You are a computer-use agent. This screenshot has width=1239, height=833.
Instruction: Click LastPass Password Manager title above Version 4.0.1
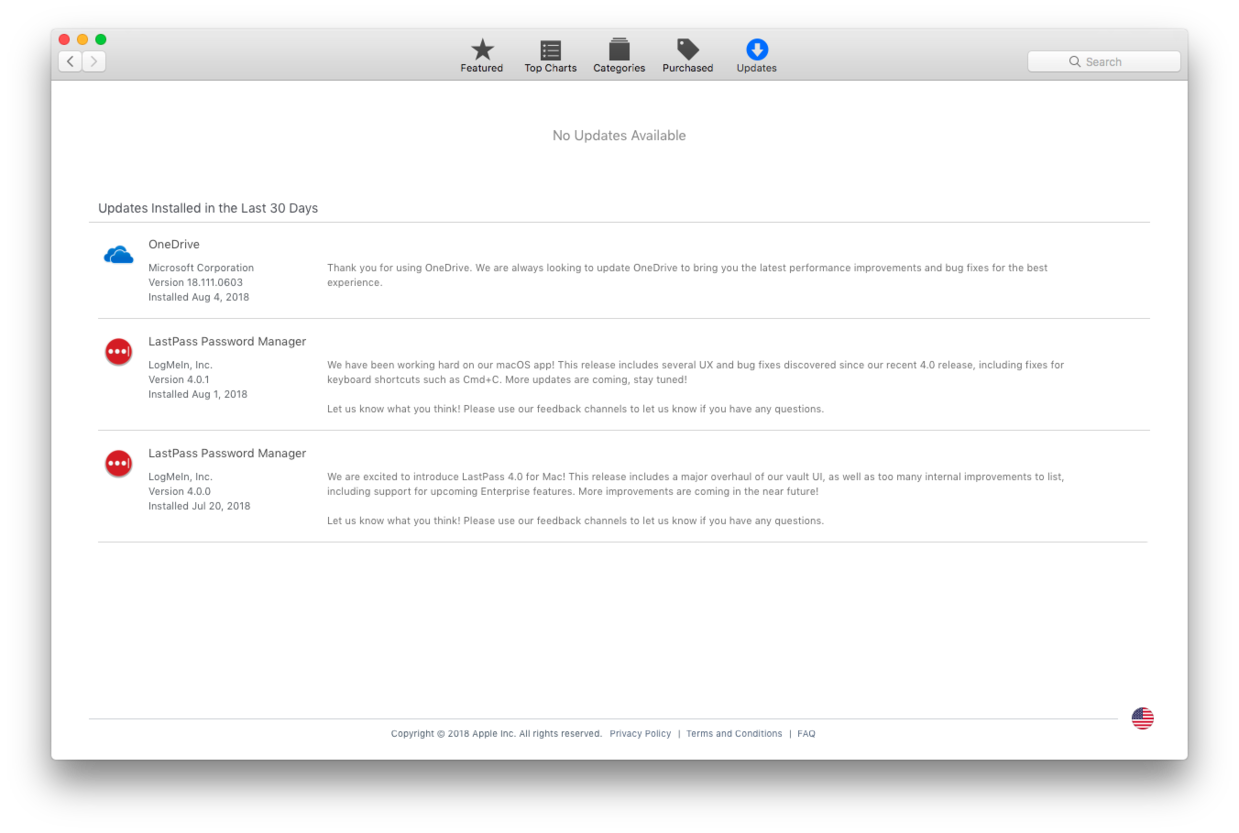pyautogui.click(x=227, y=341)
